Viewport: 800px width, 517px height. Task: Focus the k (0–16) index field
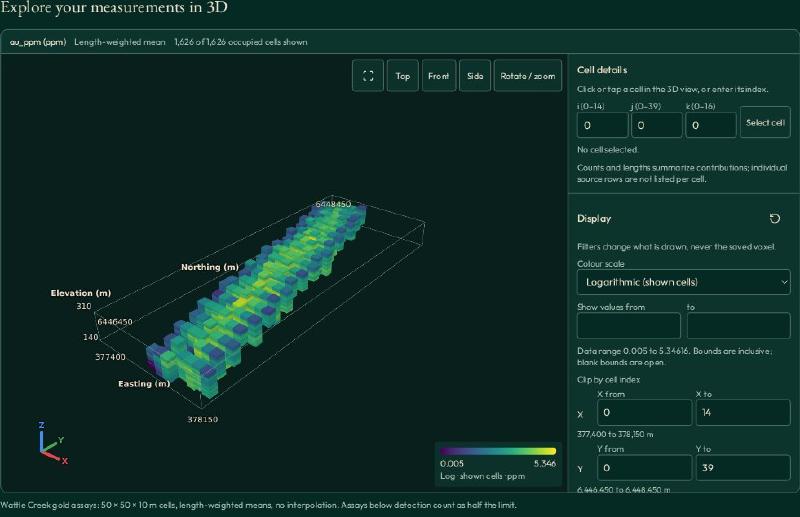(711, 125)
